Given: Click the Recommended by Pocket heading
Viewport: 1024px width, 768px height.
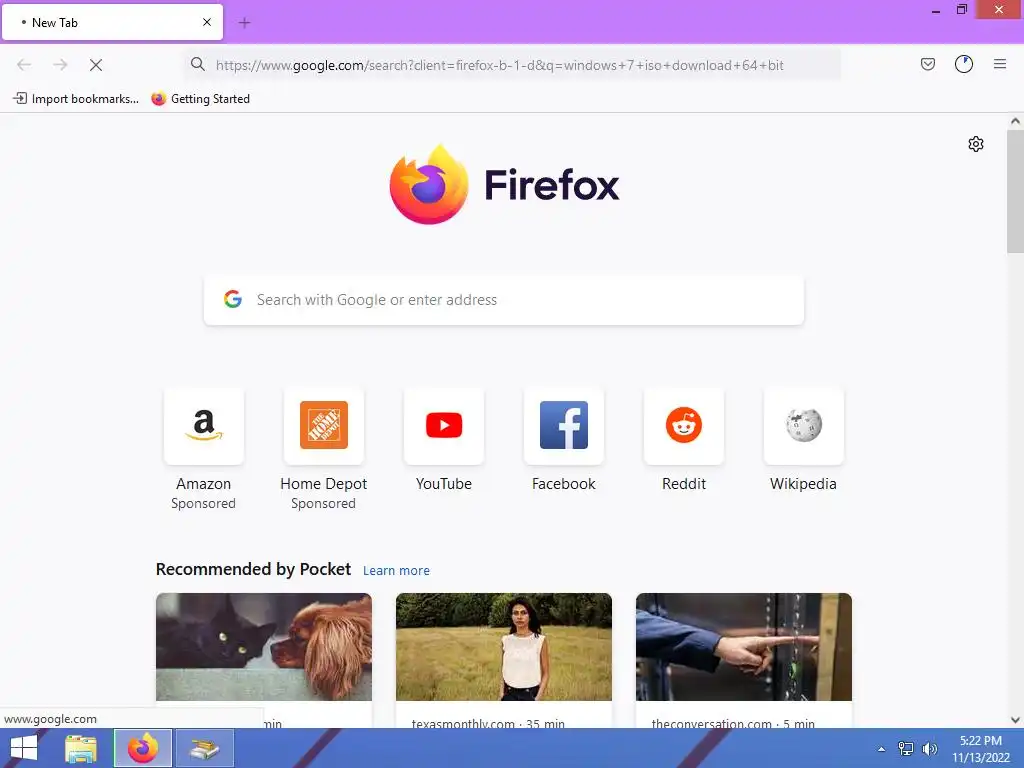Looking at the screenshot, I should 253,569.
